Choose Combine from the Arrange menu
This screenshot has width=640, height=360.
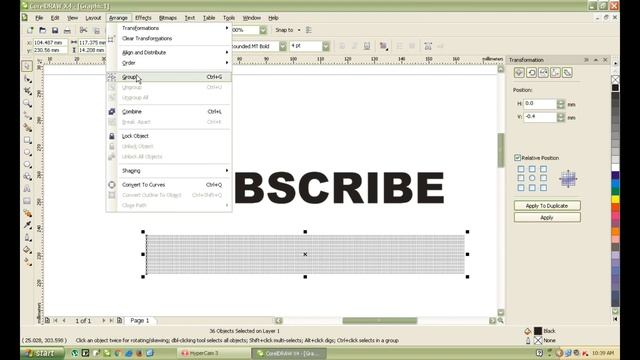(169, 111)
